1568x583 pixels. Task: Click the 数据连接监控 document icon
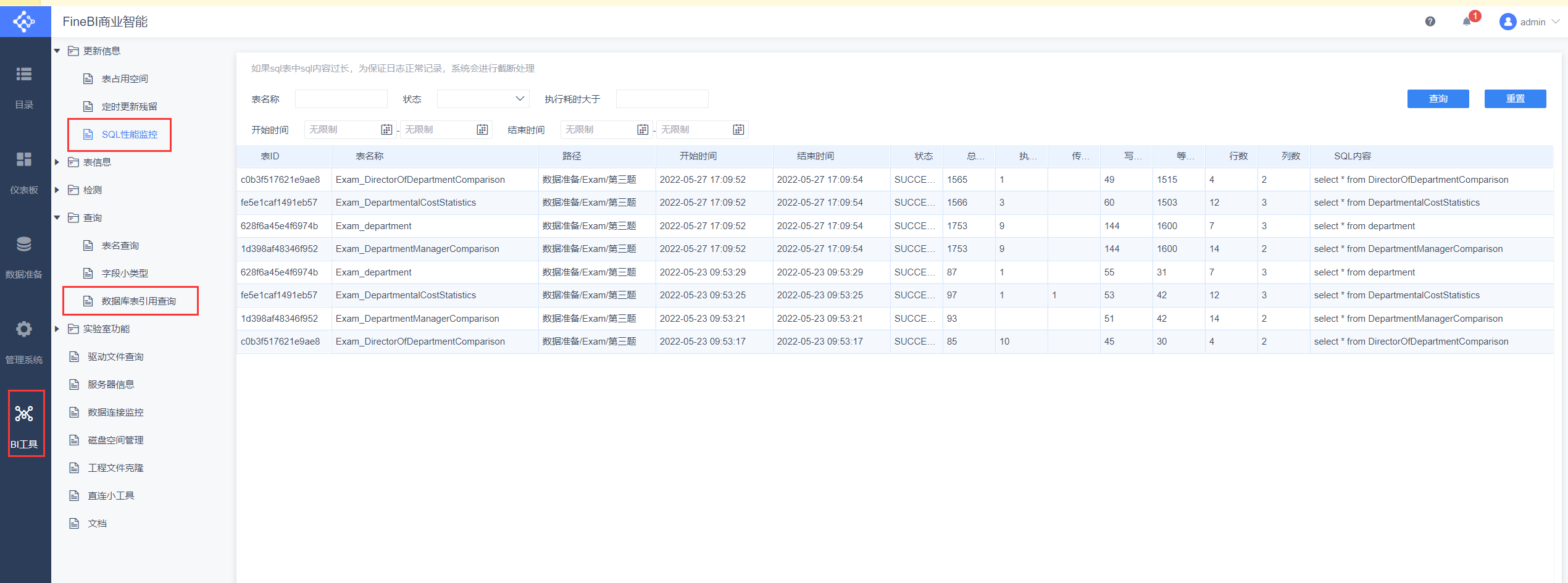point(74,412)
